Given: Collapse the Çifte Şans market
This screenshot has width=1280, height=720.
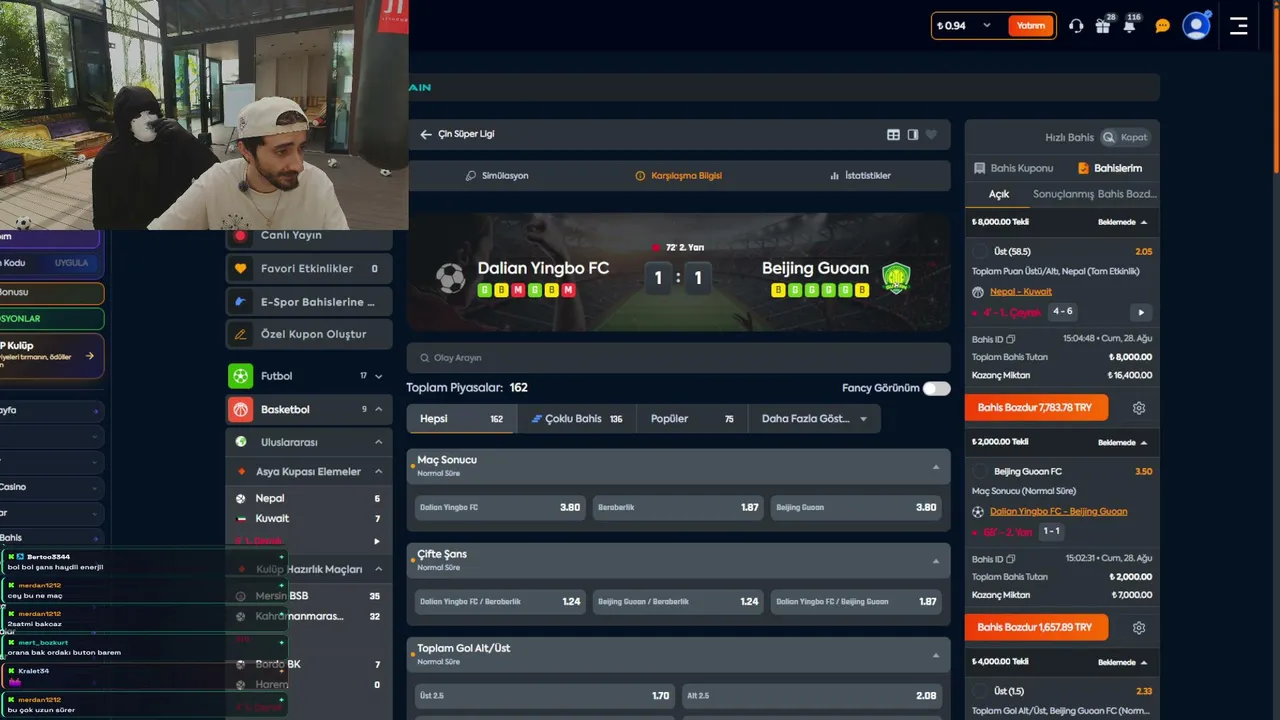Looking at the screenshot, I should coord(936,561).
